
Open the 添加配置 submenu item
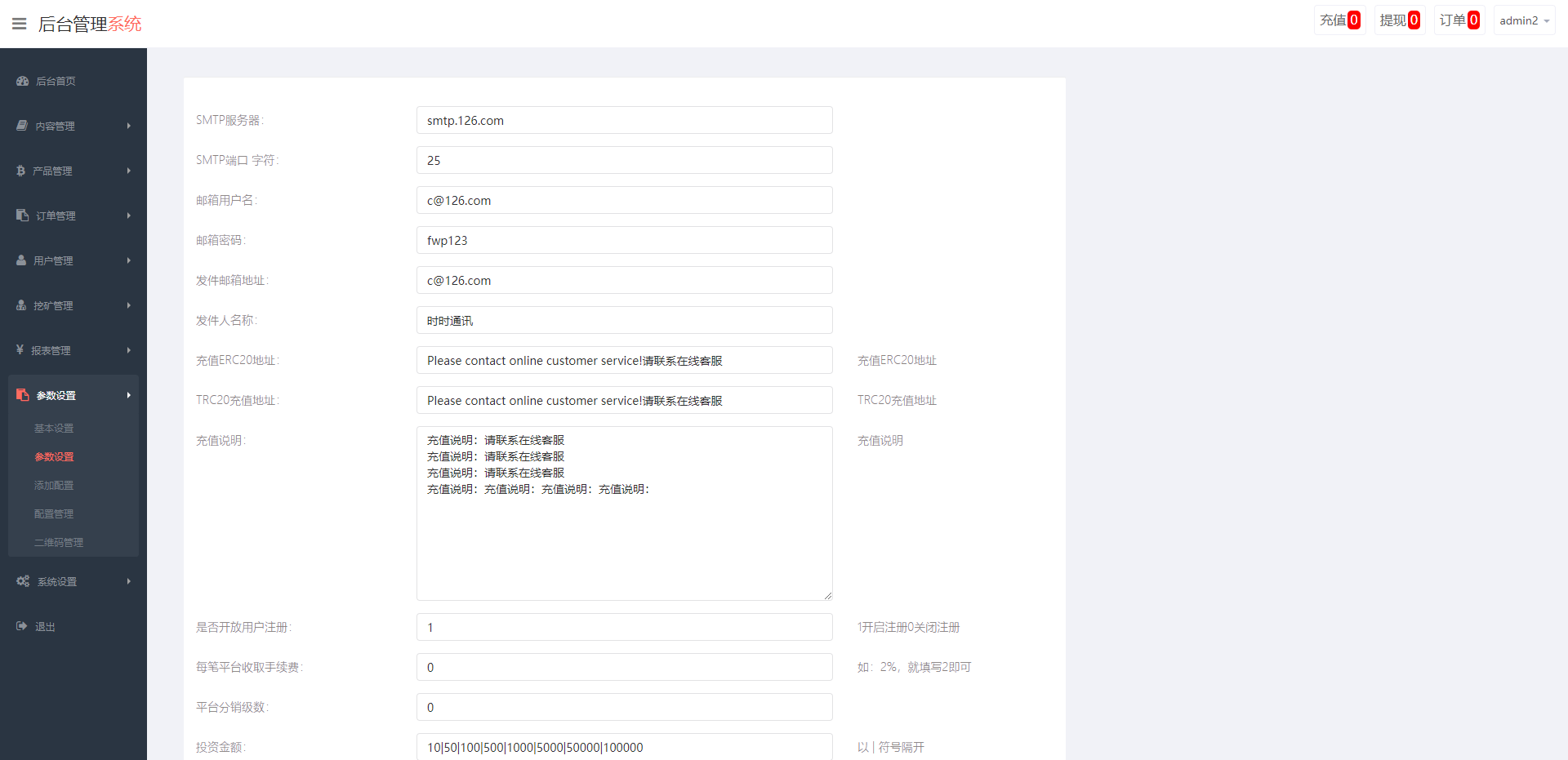click(54, 486)
